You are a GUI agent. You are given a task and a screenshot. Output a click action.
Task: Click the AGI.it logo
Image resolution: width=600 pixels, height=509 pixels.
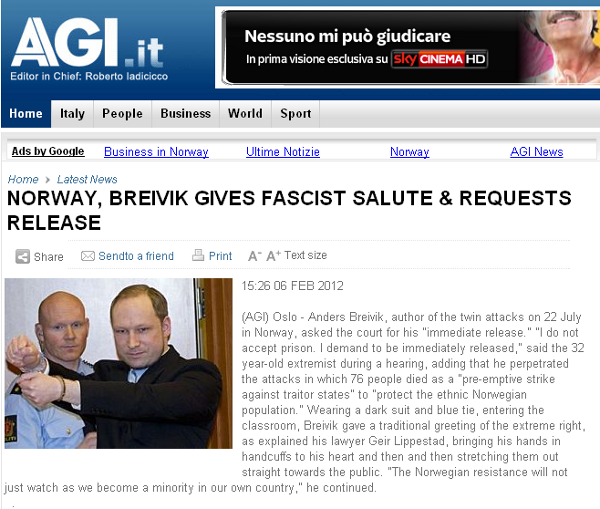coord(88,43)
